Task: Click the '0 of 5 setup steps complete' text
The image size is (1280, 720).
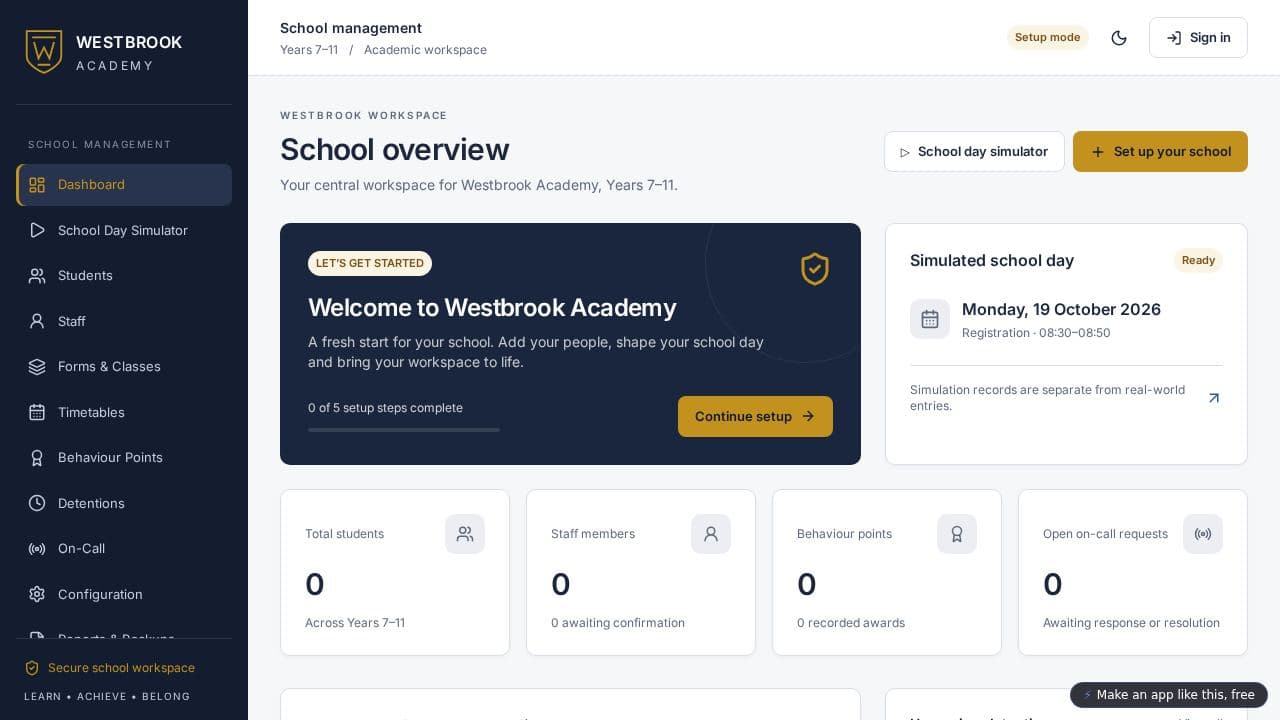Action: point(385,408)
